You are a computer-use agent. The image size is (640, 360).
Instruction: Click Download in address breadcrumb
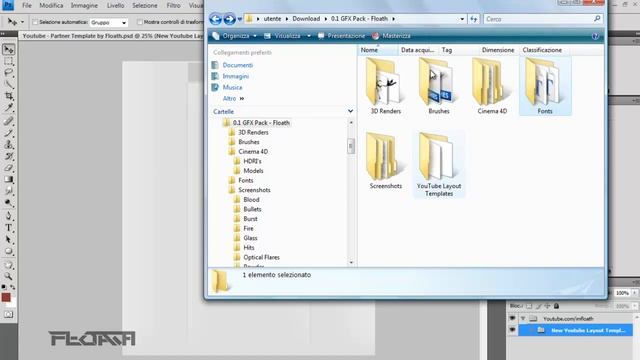coord(306,19)
